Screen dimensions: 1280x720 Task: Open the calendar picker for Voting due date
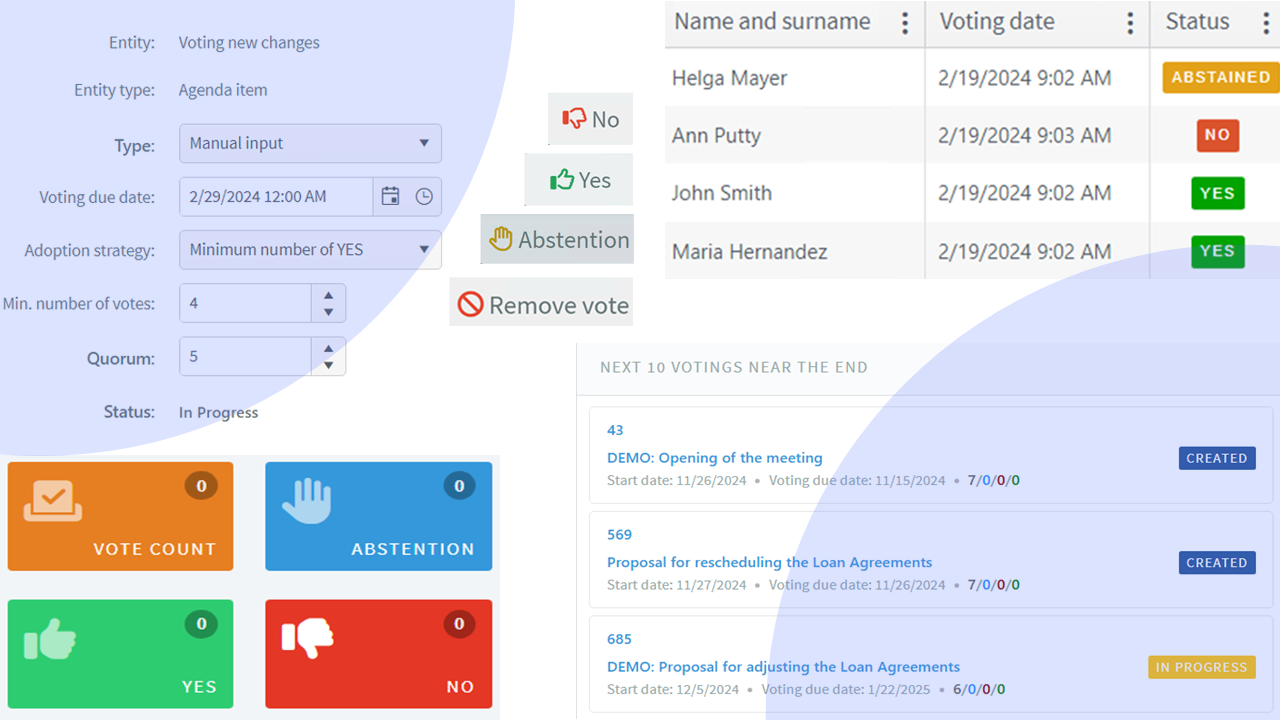pos(390,197)
